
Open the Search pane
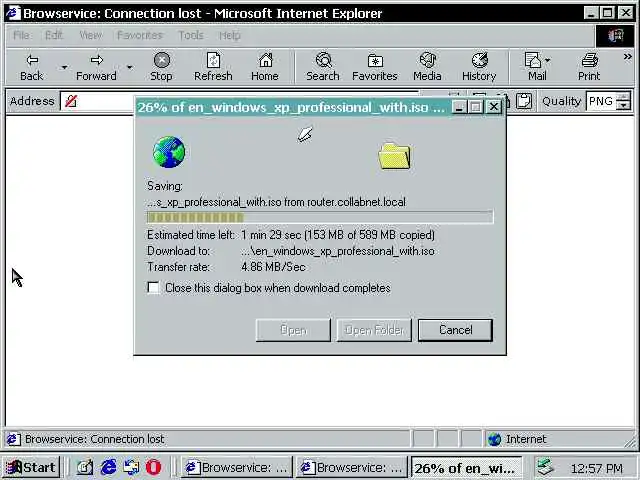(323, 67)
